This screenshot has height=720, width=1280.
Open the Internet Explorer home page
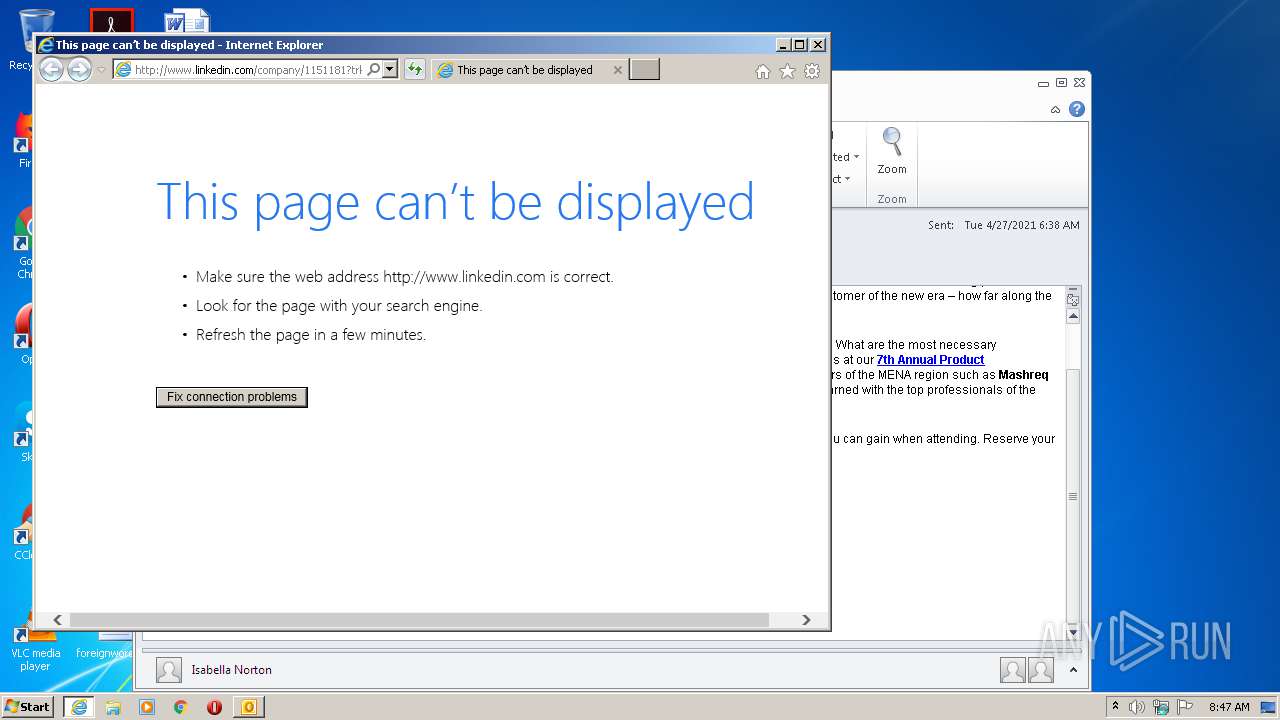[x=763, y=71]
